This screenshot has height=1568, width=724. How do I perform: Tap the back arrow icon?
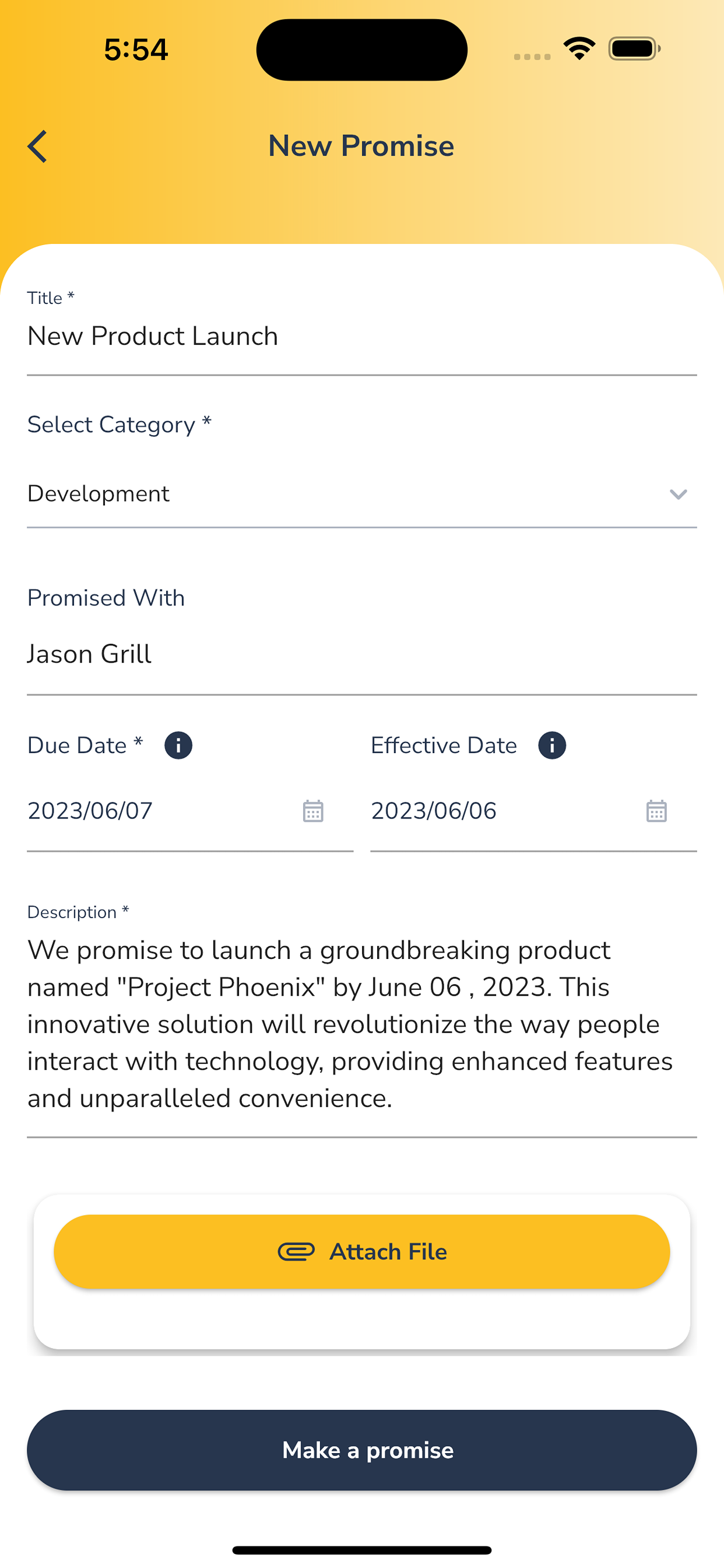tap(37, 146)
